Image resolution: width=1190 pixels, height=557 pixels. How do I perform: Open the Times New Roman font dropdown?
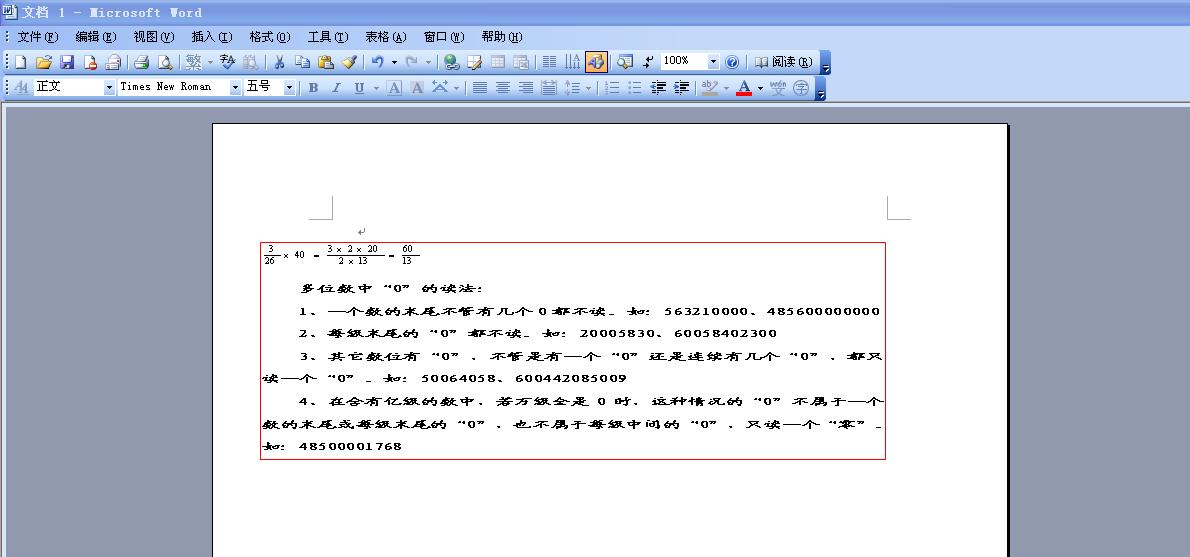pos(235,87)
